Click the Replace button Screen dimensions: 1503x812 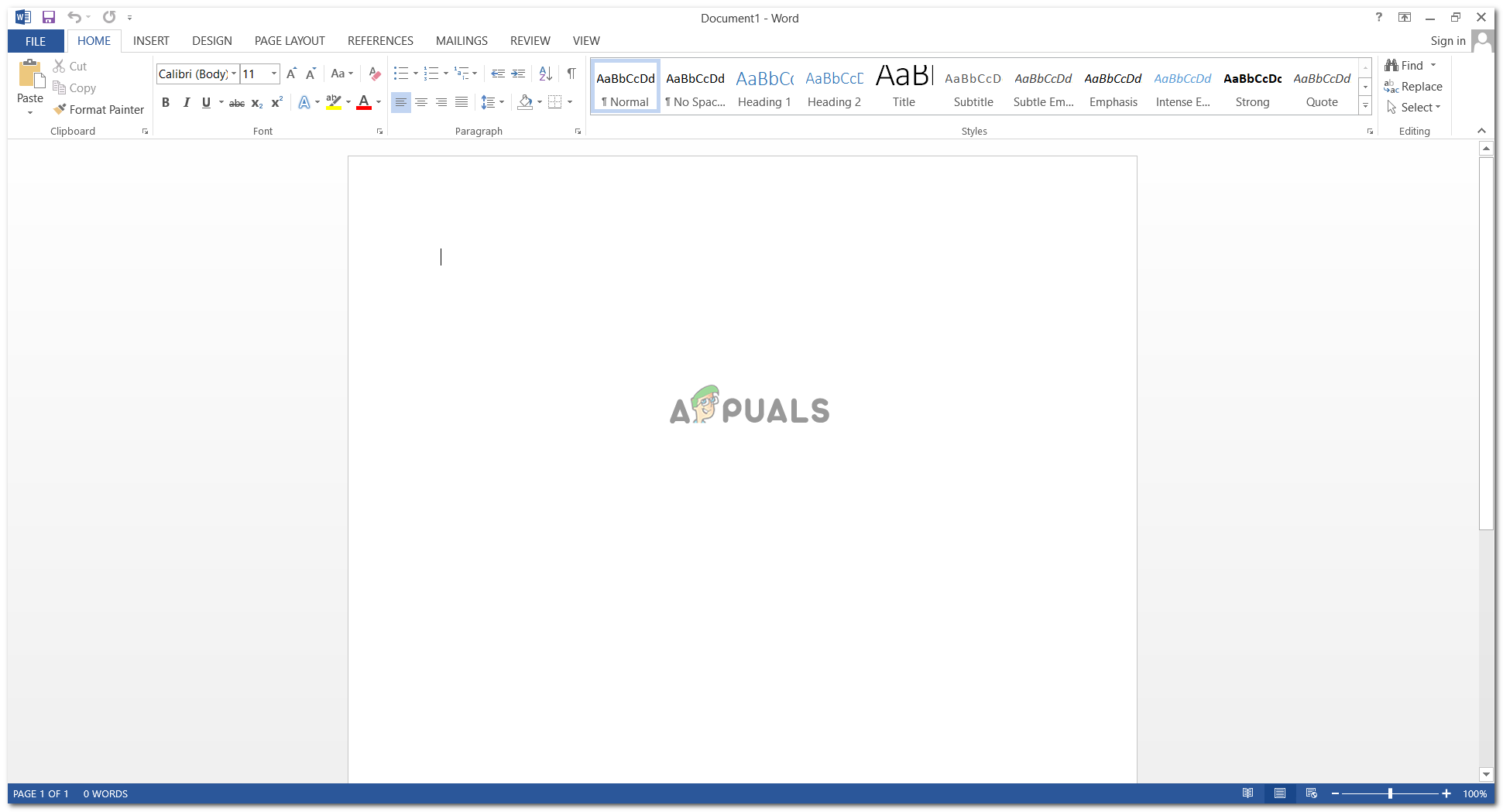[x=1413, y=87]
